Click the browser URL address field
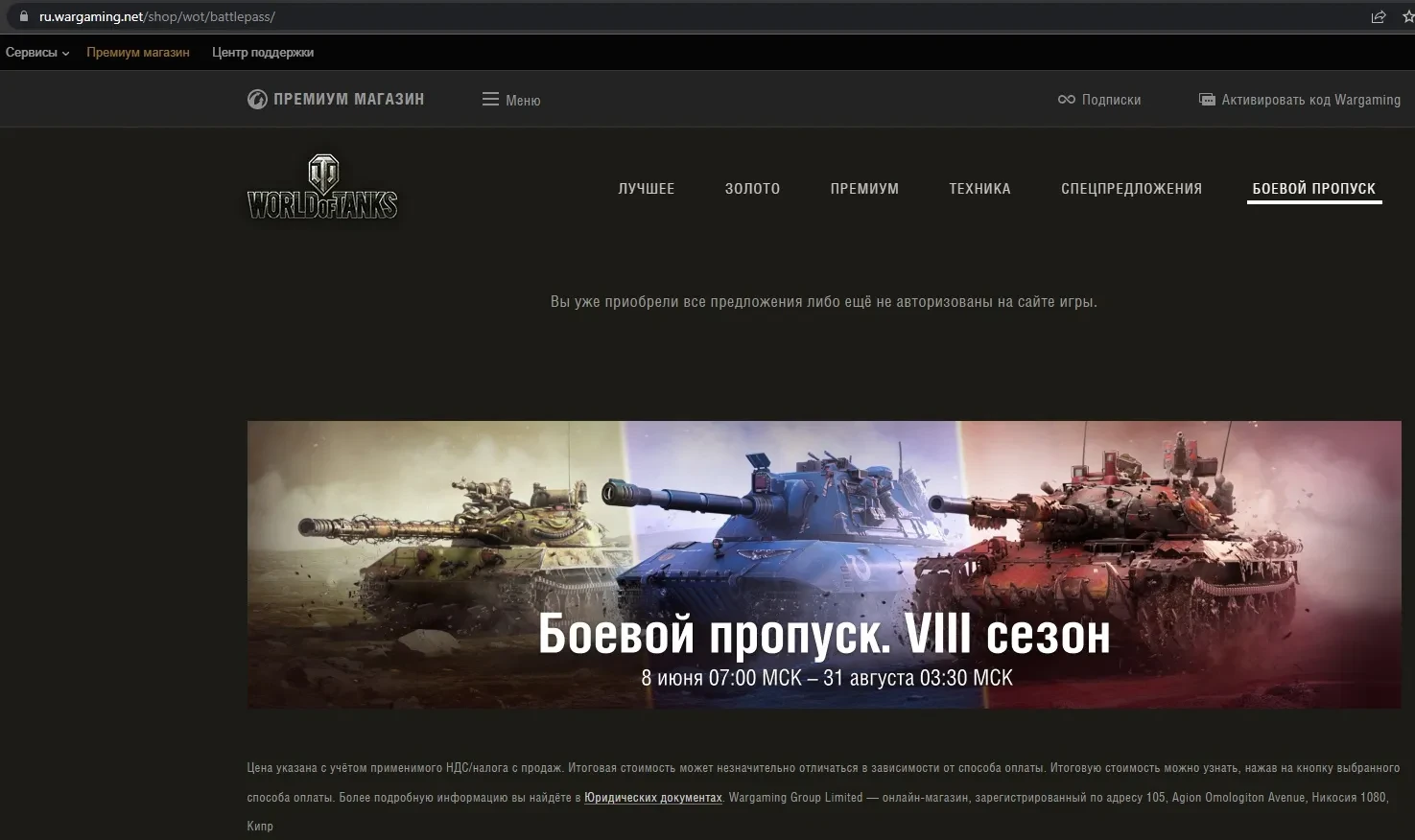1415x840 pixels. (x=672, y=16)
